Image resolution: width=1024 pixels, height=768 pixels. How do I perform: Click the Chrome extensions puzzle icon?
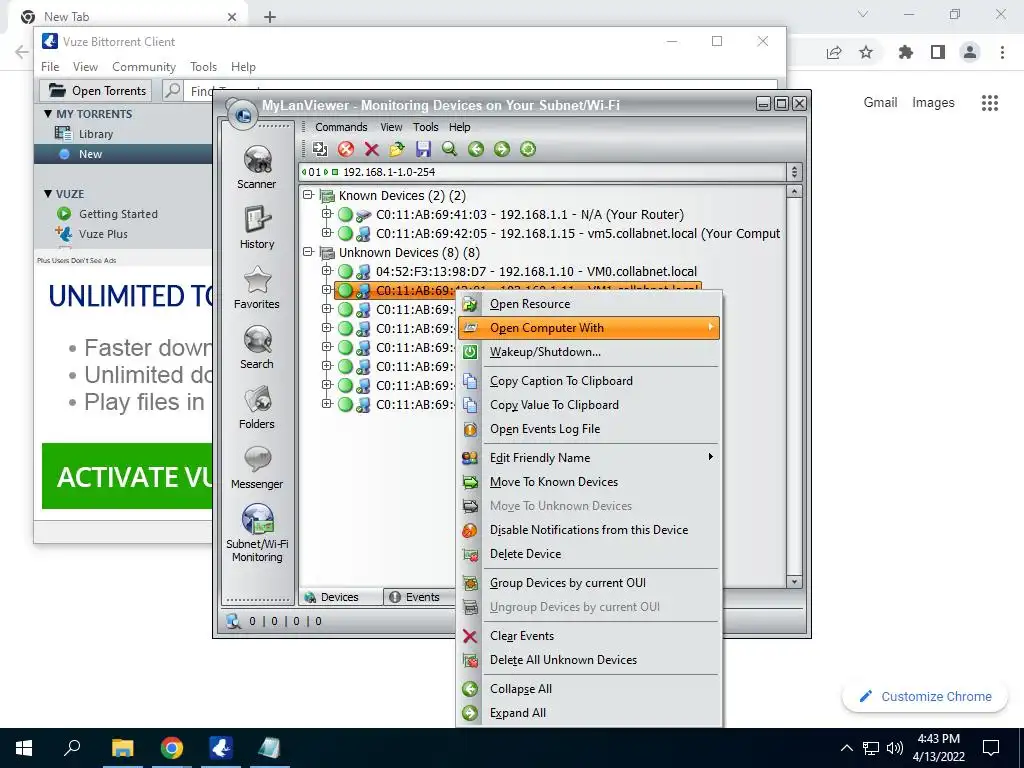[x=905, y=52]
